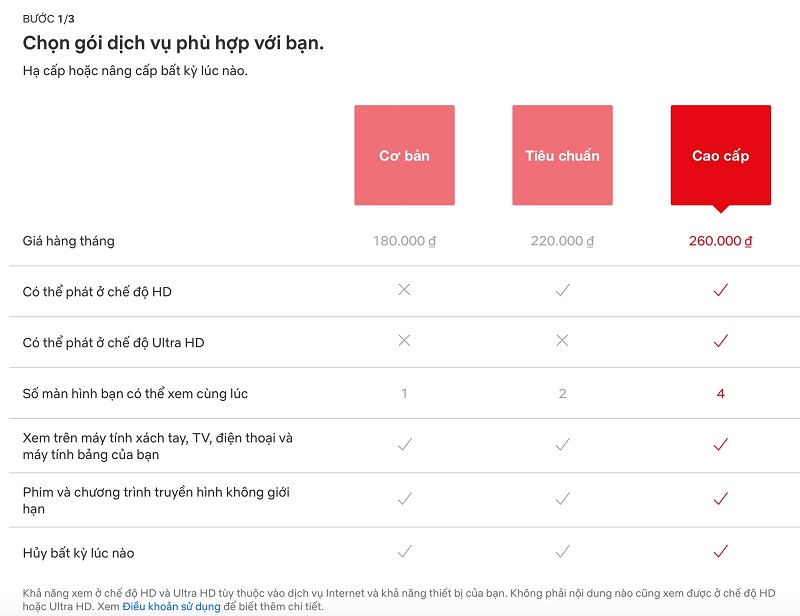800x616 pixels.
Task: Click the HD checkmark under Tiêu chuẩn
Action: click(x=562, y=290)
